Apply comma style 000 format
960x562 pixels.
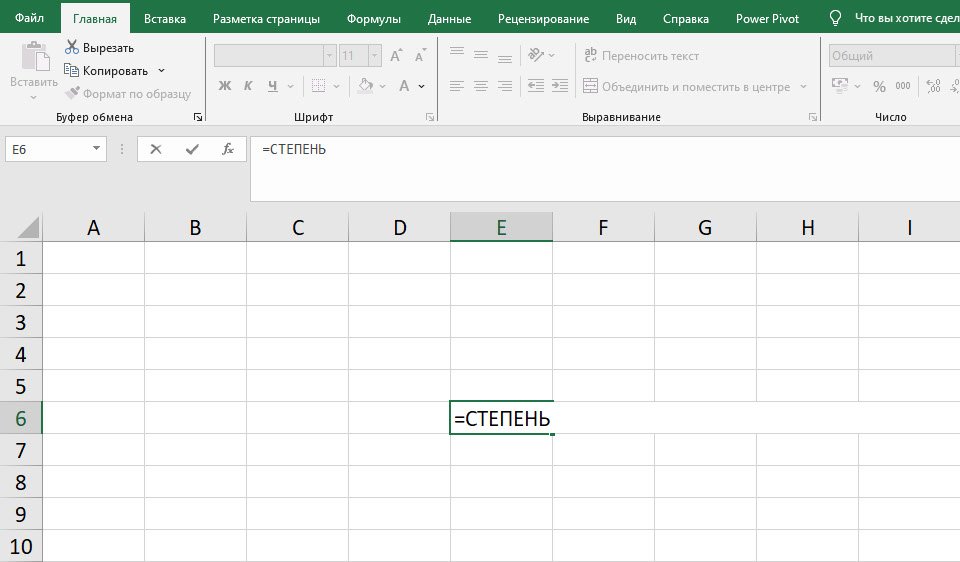click(903, 86)
